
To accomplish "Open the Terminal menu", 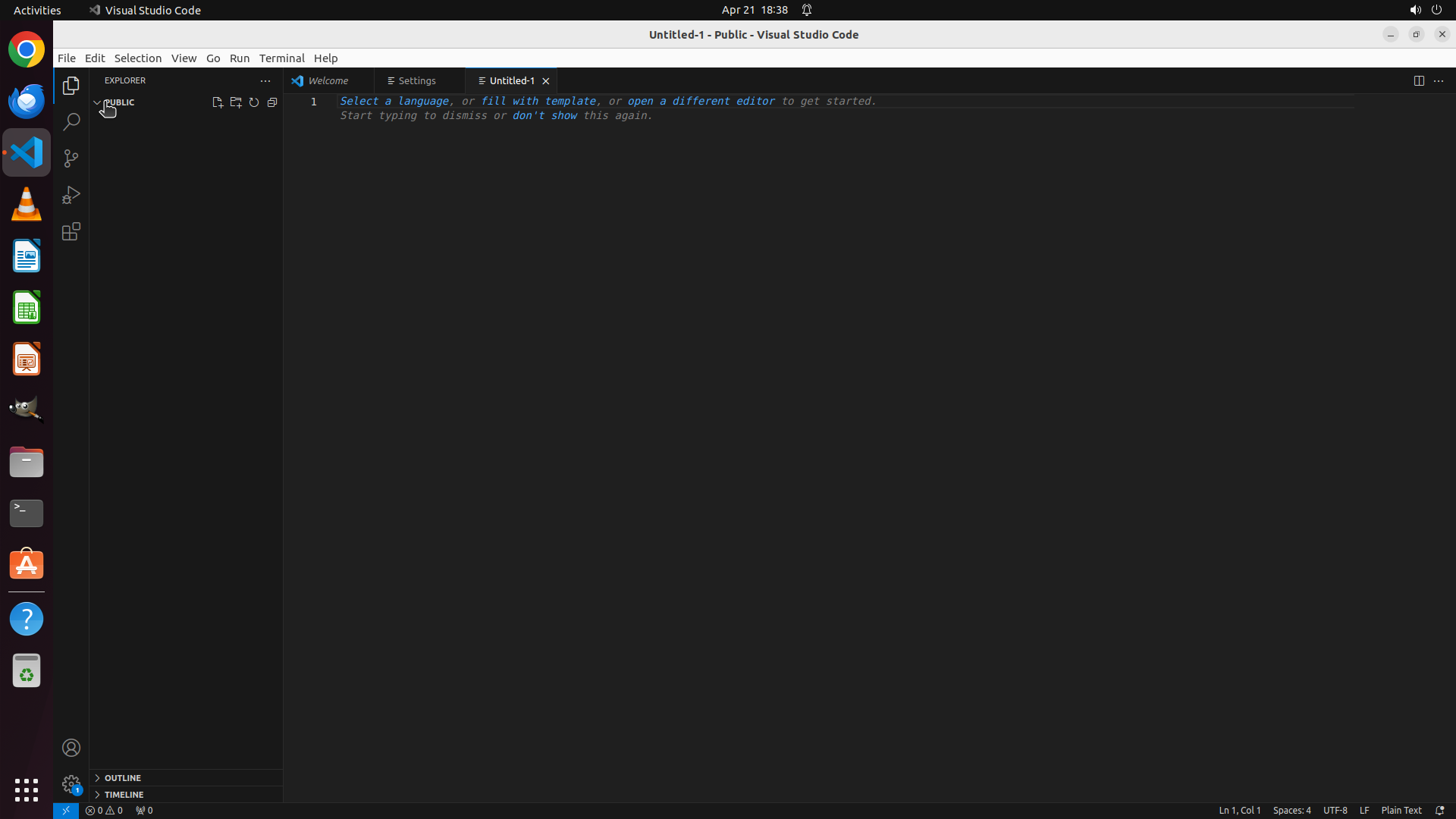I will [281, 58].
